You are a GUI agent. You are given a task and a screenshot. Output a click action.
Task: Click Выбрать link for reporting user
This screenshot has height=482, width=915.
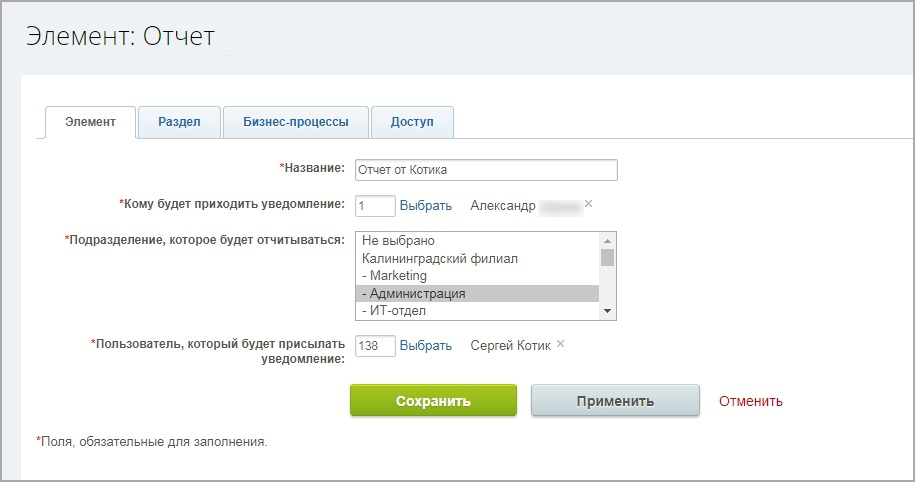tap(426, 345)
